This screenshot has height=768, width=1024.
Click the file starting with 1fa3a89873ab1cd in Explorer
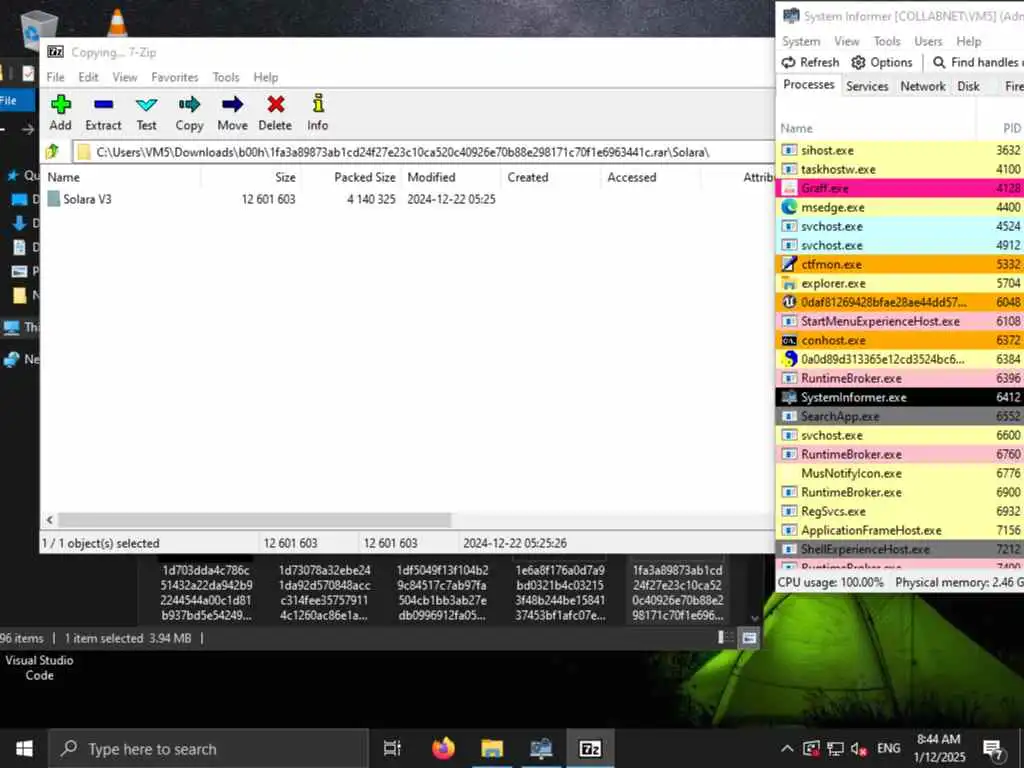coord(677,592)
